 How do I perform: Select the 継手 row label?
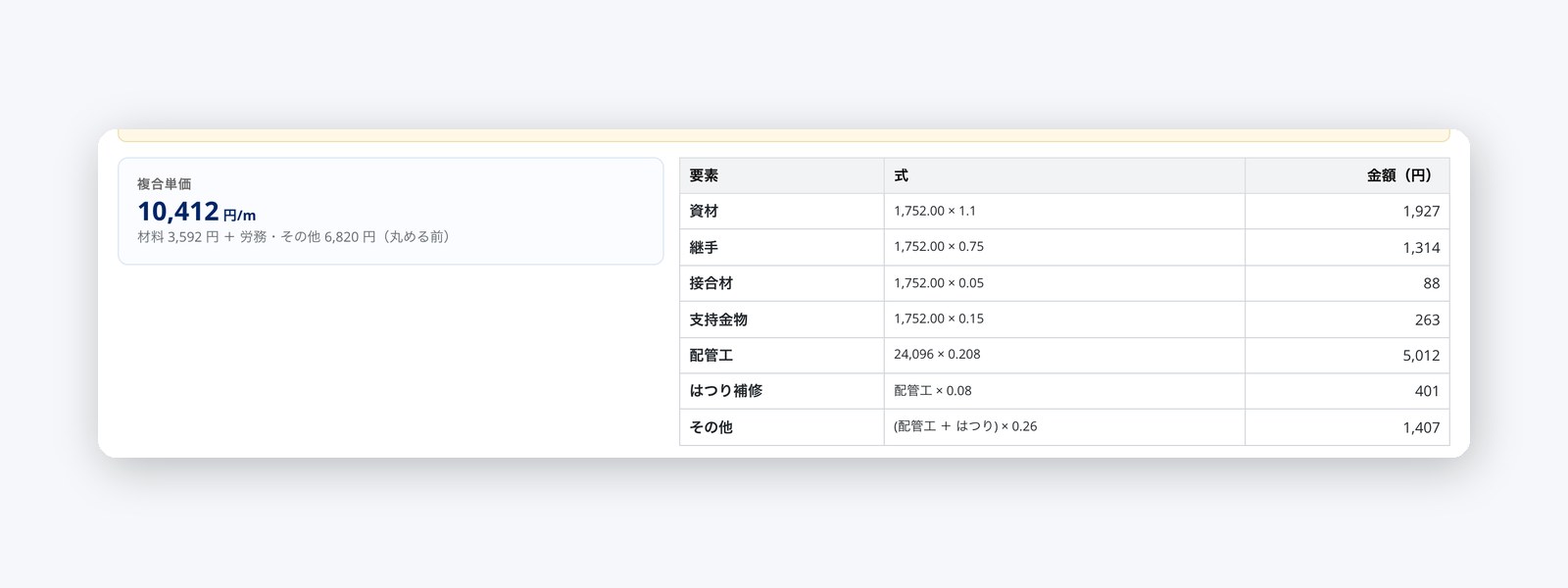[x=704, y=247]
